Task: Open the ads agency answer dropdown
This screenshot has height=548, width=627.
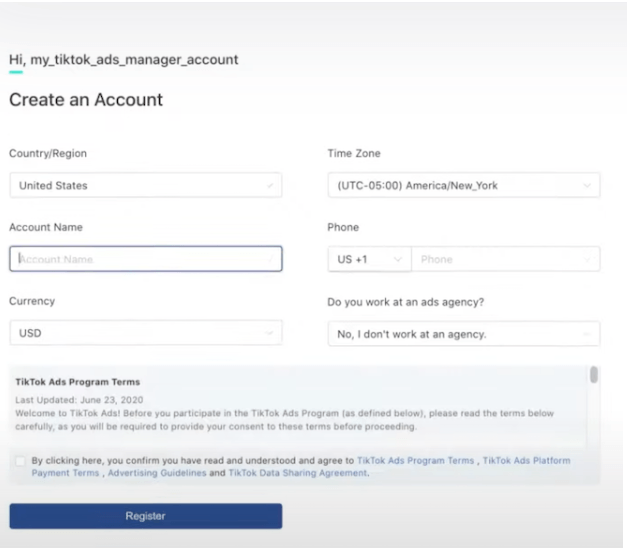Action: click(463, 334)
